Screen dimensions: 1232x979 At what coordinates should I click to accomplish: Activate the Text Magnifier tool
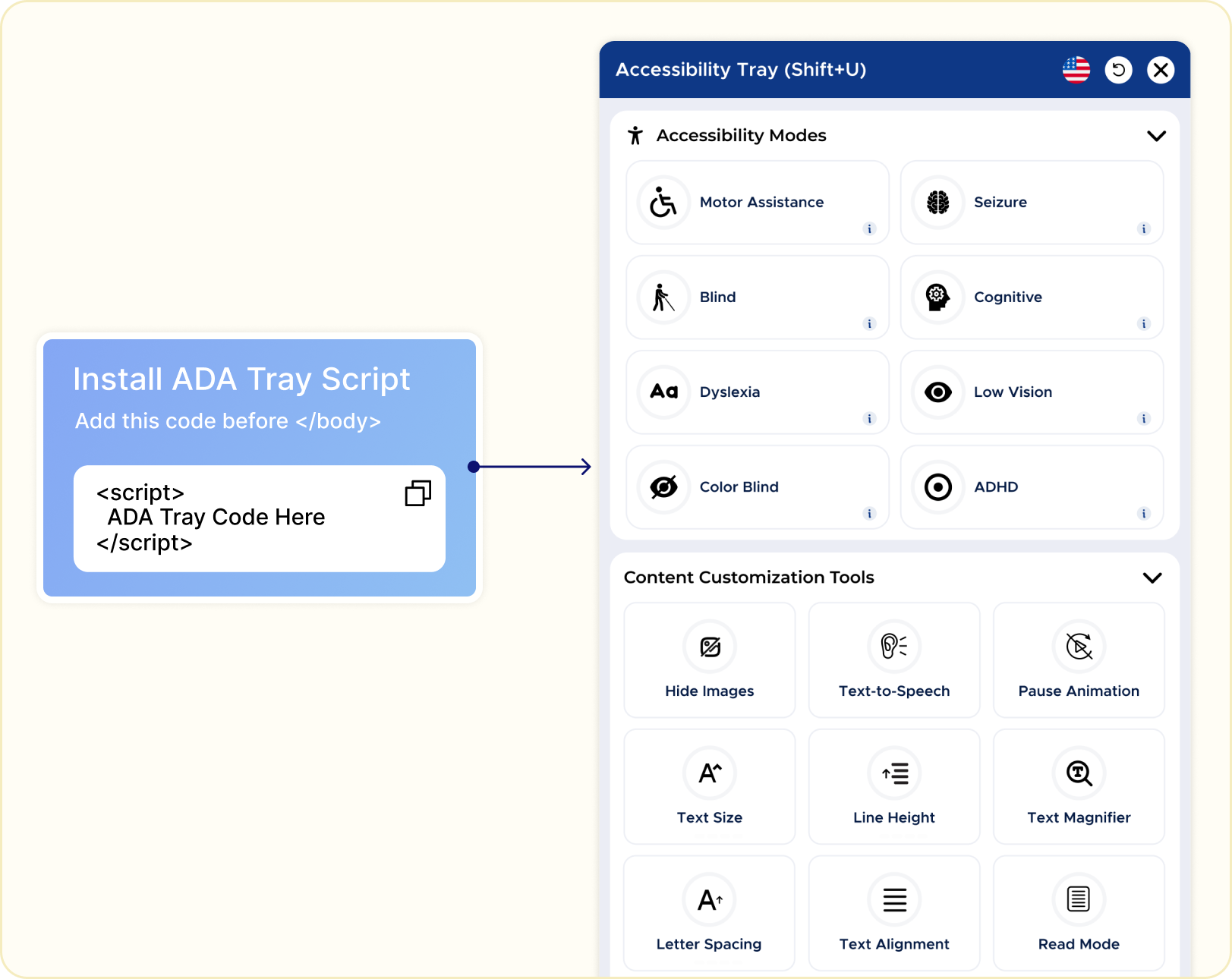click(x=1079, y=787)
